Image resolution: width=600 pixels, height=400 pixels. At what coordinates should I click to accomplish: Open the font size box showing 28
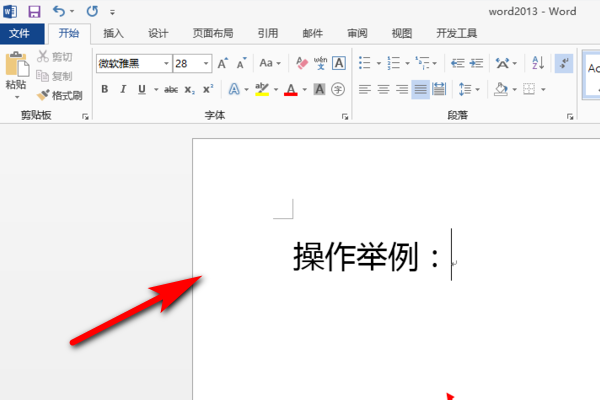click(192, 63)
